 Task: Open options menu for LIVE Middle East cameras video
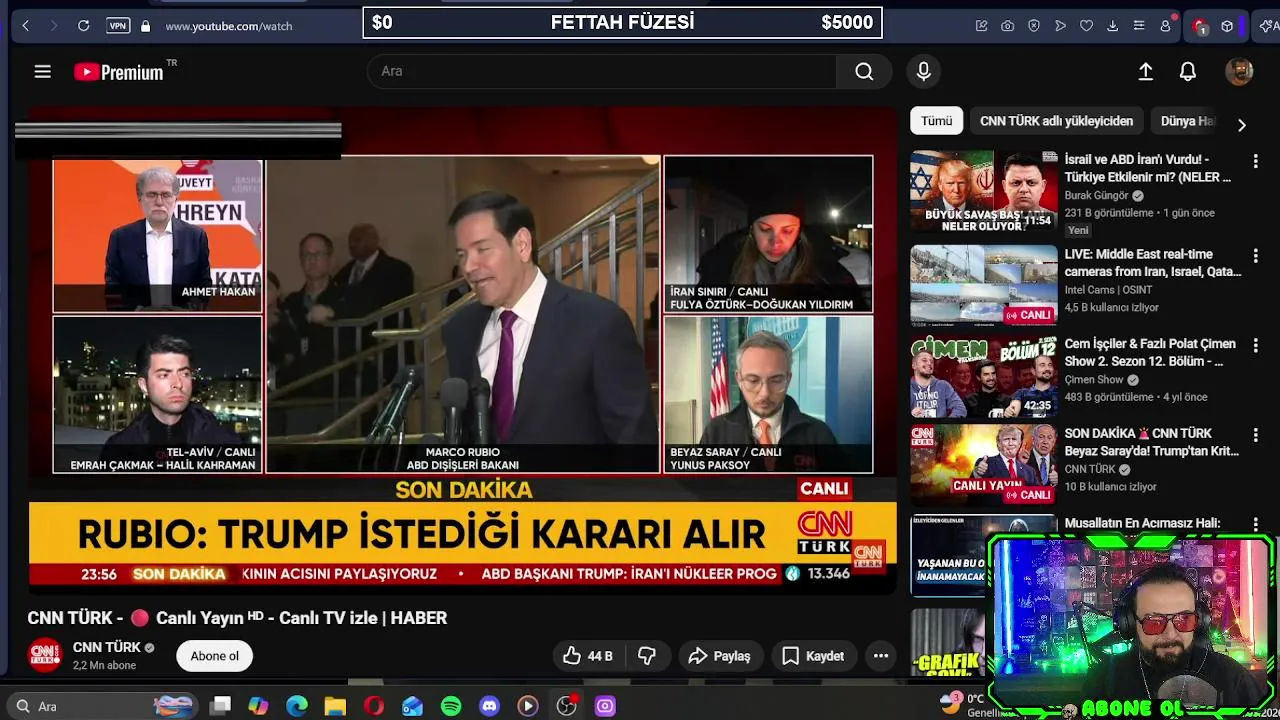click(1256, 256)
